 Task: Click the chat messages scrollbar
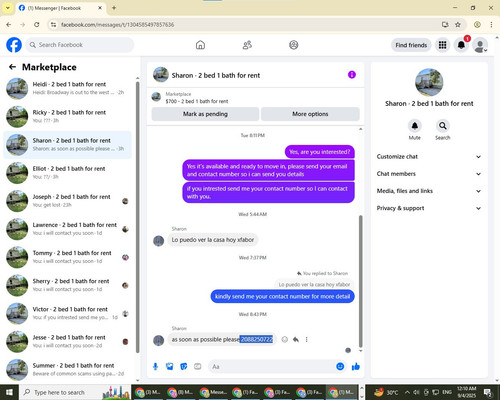coord(360,282)
